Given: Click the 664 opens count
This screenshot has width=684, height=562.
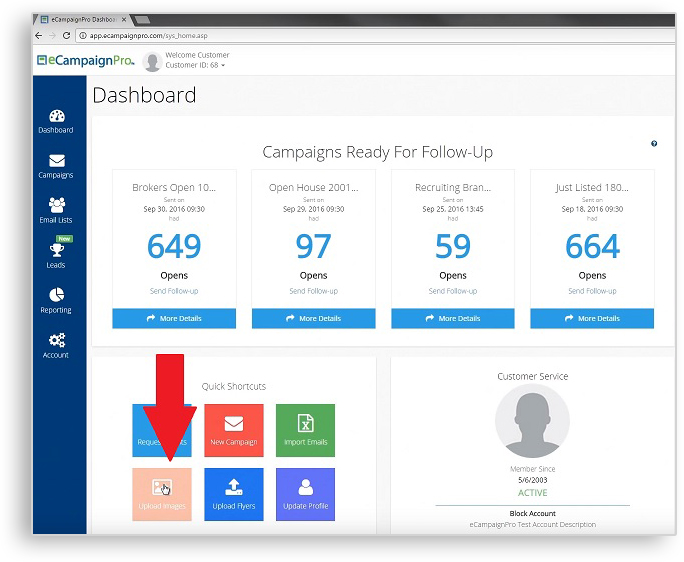Looking at the screenshot, I should pyautogui.click(x=592, y=246).
